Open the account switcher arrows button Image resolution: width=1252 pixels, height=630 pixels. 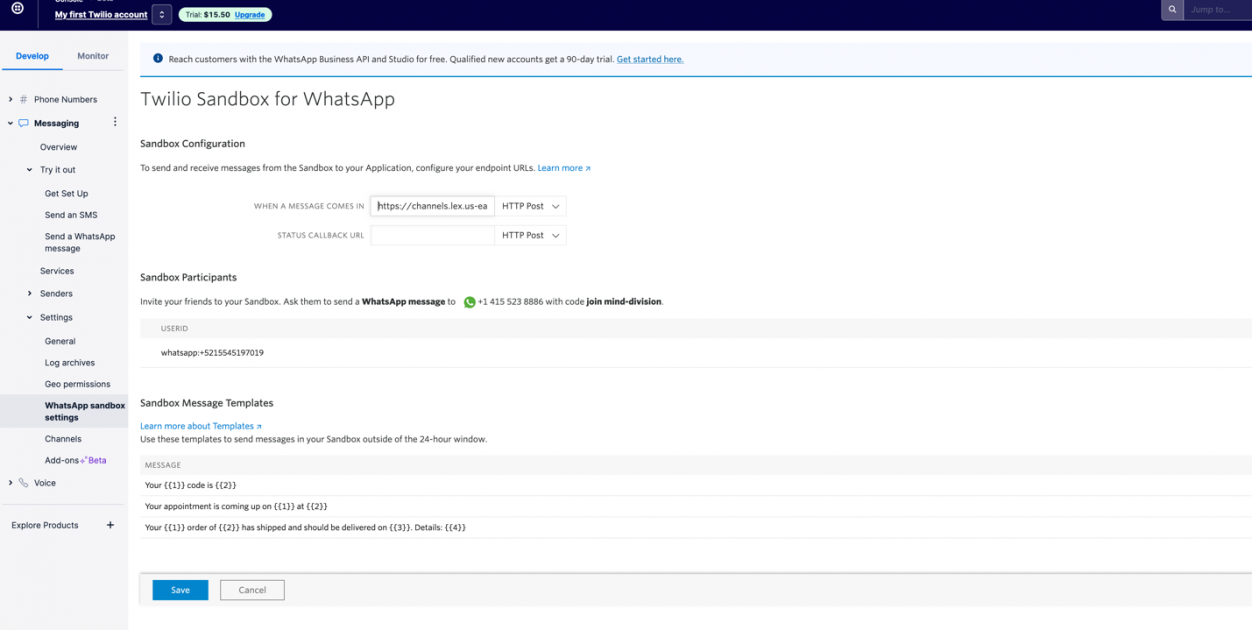[x=162, y=15]
